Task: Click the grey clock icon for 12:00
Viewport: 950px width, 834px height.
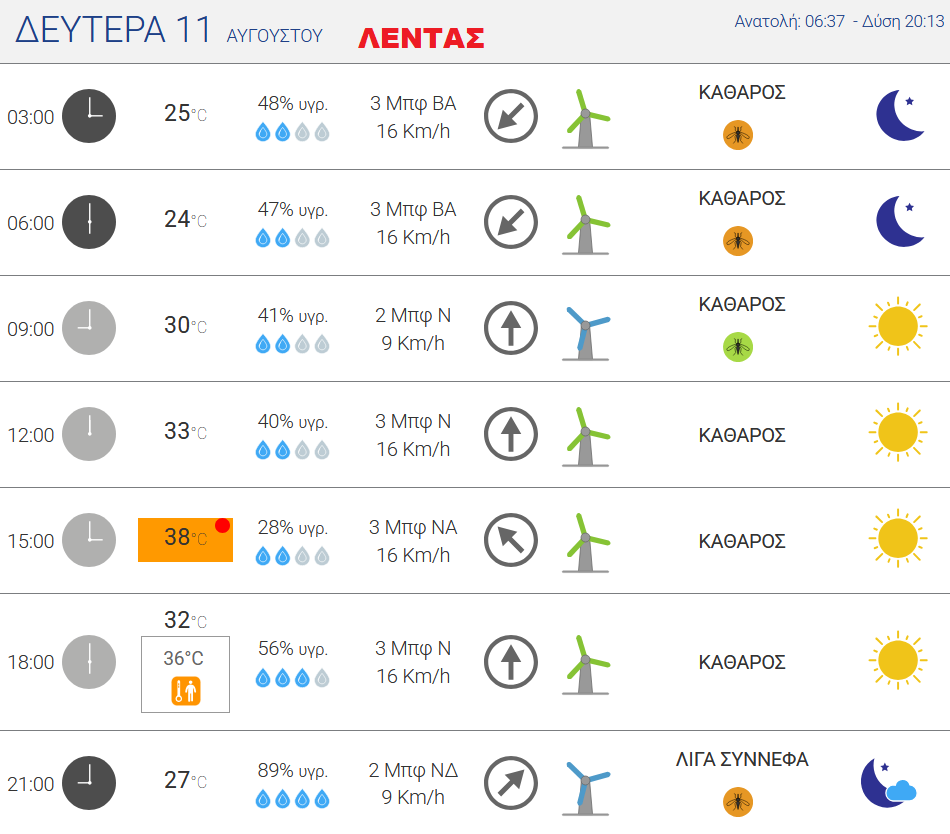Action: click(89, 434)
